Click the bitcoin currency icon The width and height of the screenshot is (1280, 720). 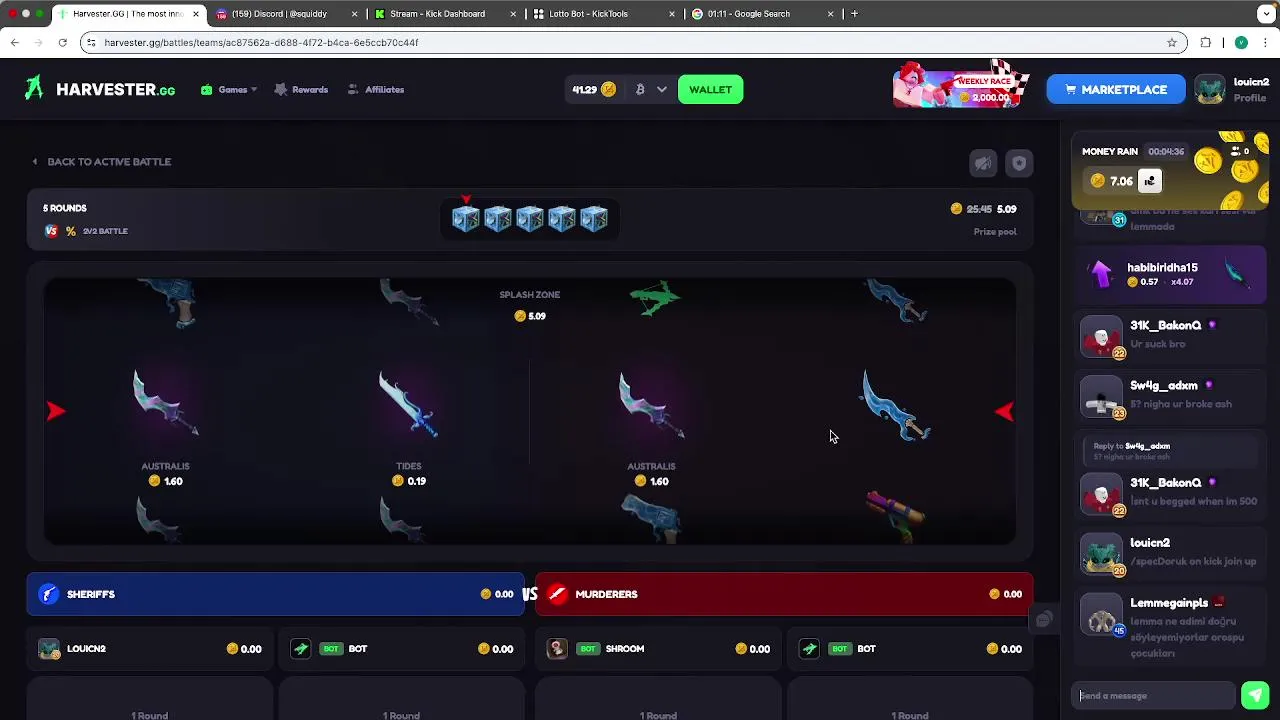(x=640, y=90)
